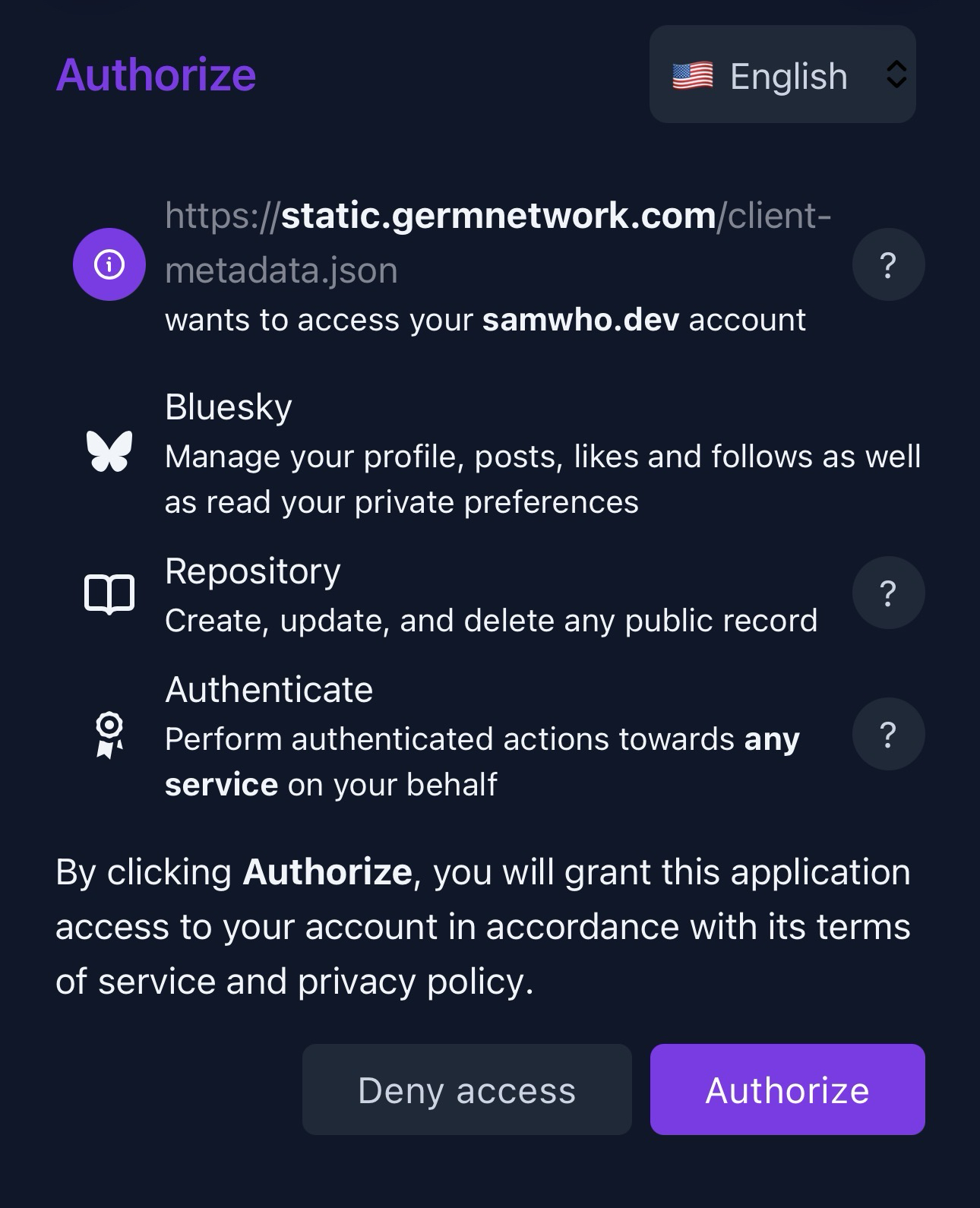Click the static.germnetwork.com client URL
The image size is (980, 1208).
pyautogui.click(x=498, y=217)
